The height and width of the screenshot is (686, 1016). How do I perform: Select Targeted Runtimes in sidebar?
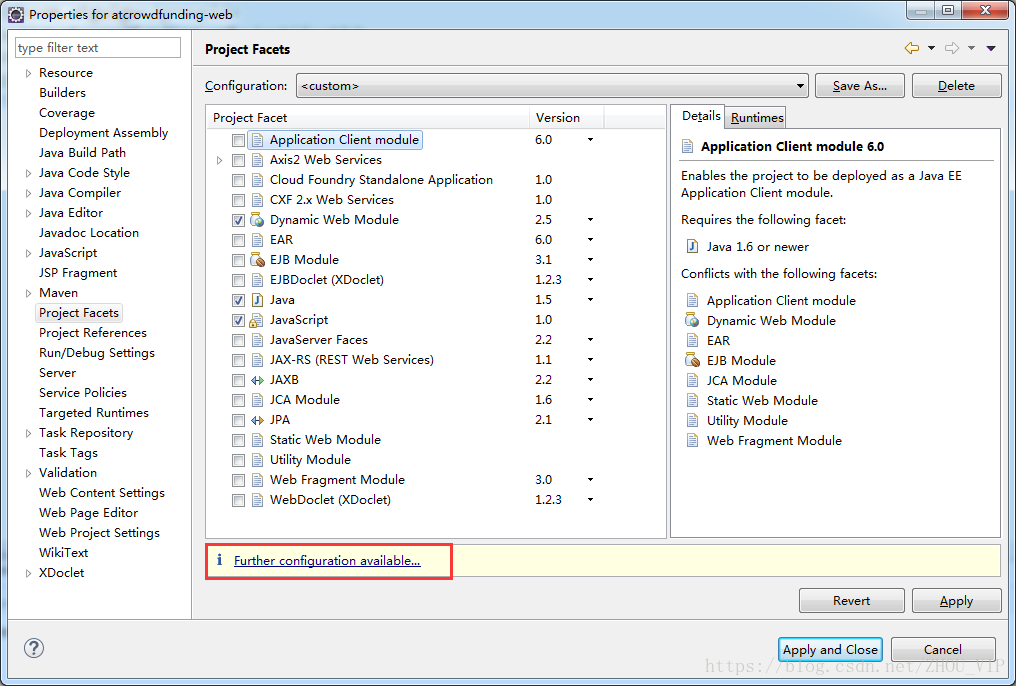93,413
